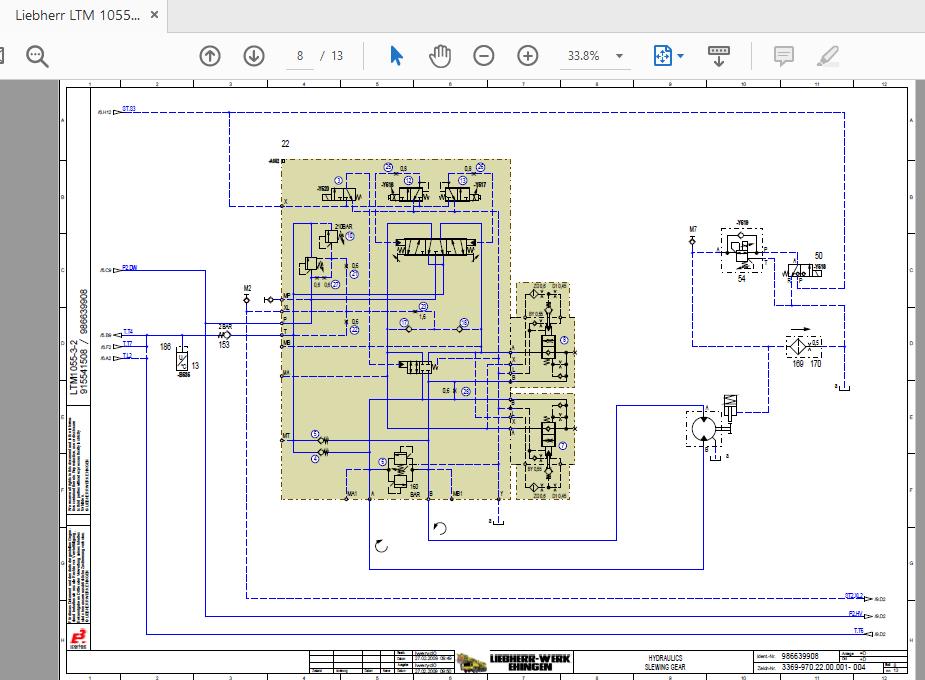Select the Hand tool in the toolbar
The image size is (925, 680).
point(440,55)
